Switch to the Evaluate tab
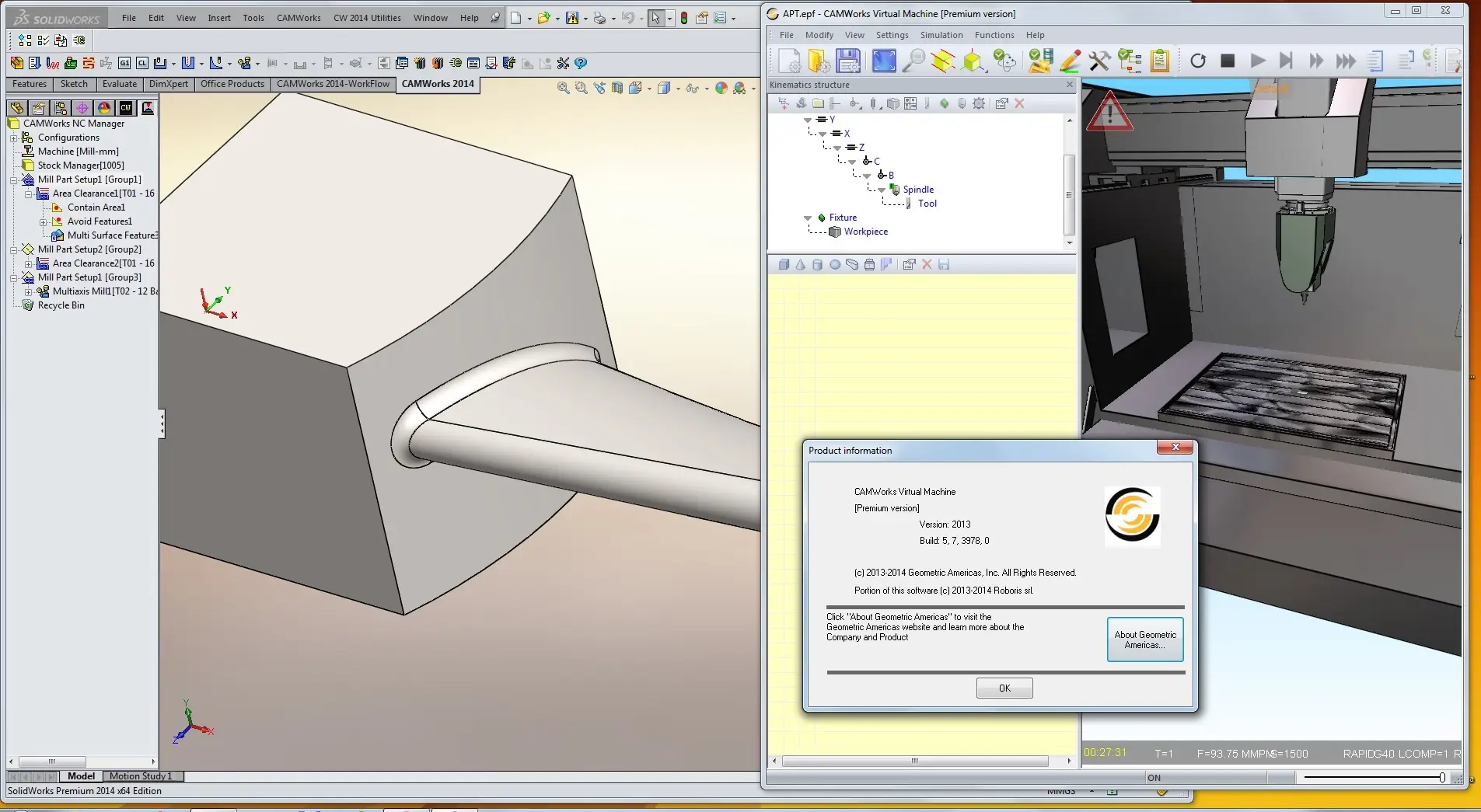Viewport: 1481px width, 812px height. (120, 84)
